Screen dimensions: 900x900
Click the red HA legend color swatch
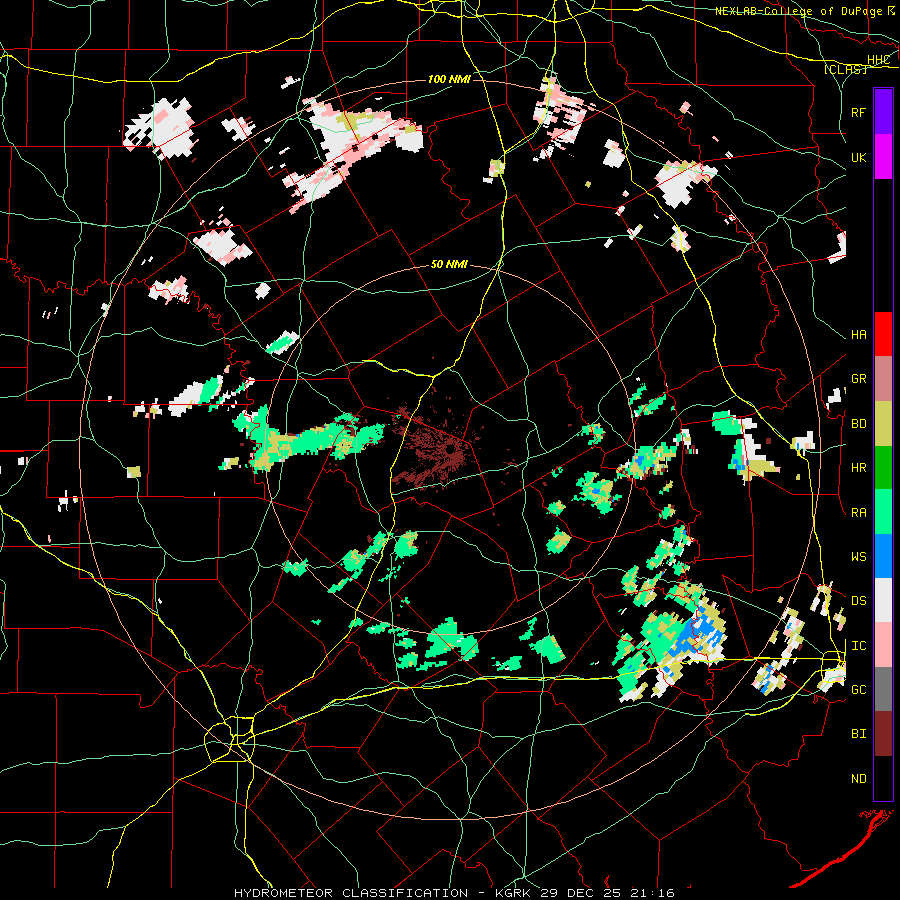pos(883,334)
